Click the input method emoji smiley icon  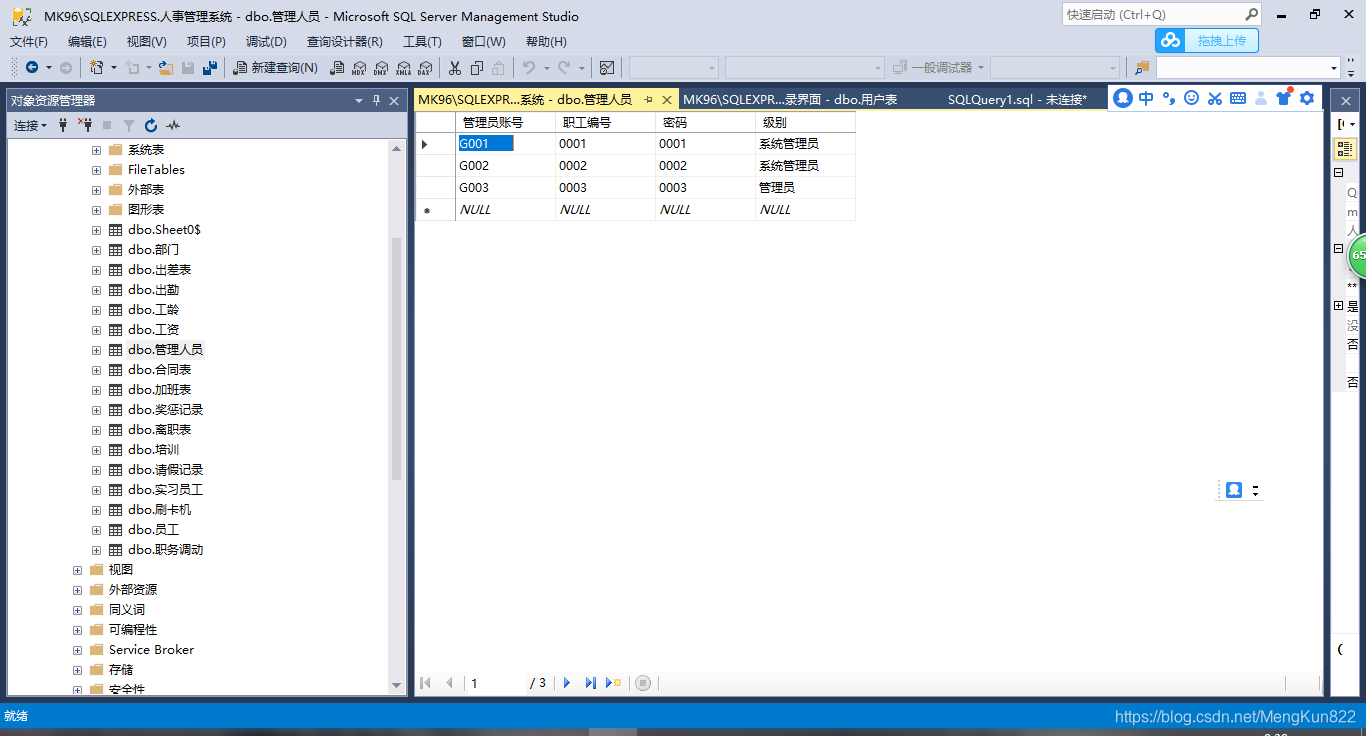click(x=1191, y=98)
